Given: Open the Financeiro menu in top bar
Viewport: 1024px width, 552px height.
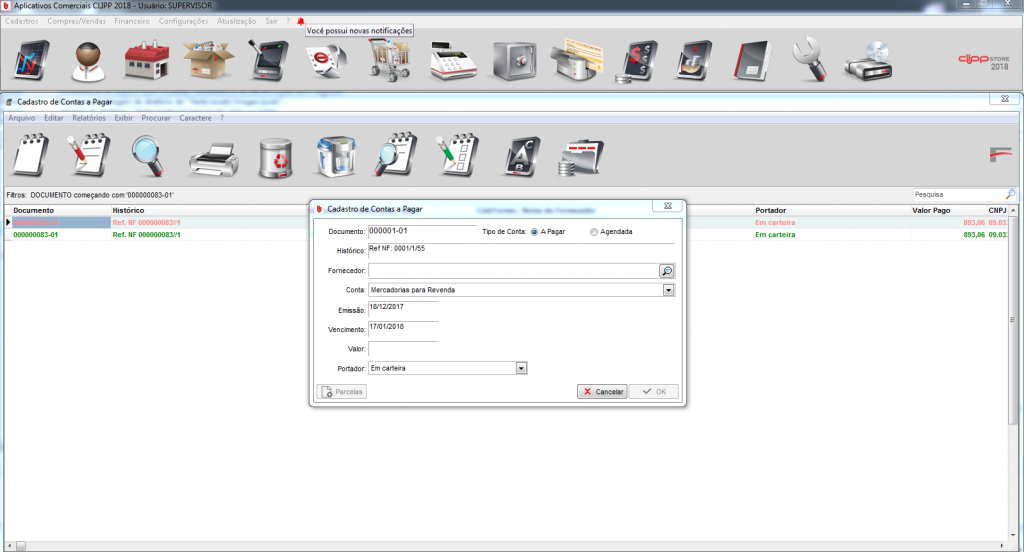Looking at the screenshot, I should click(132, 21).
